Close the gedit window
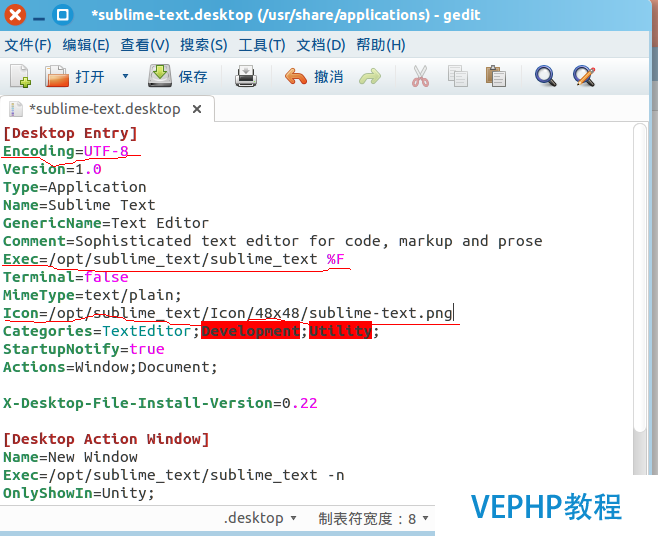This screenshot has width=658, height=536. [15, 15]
